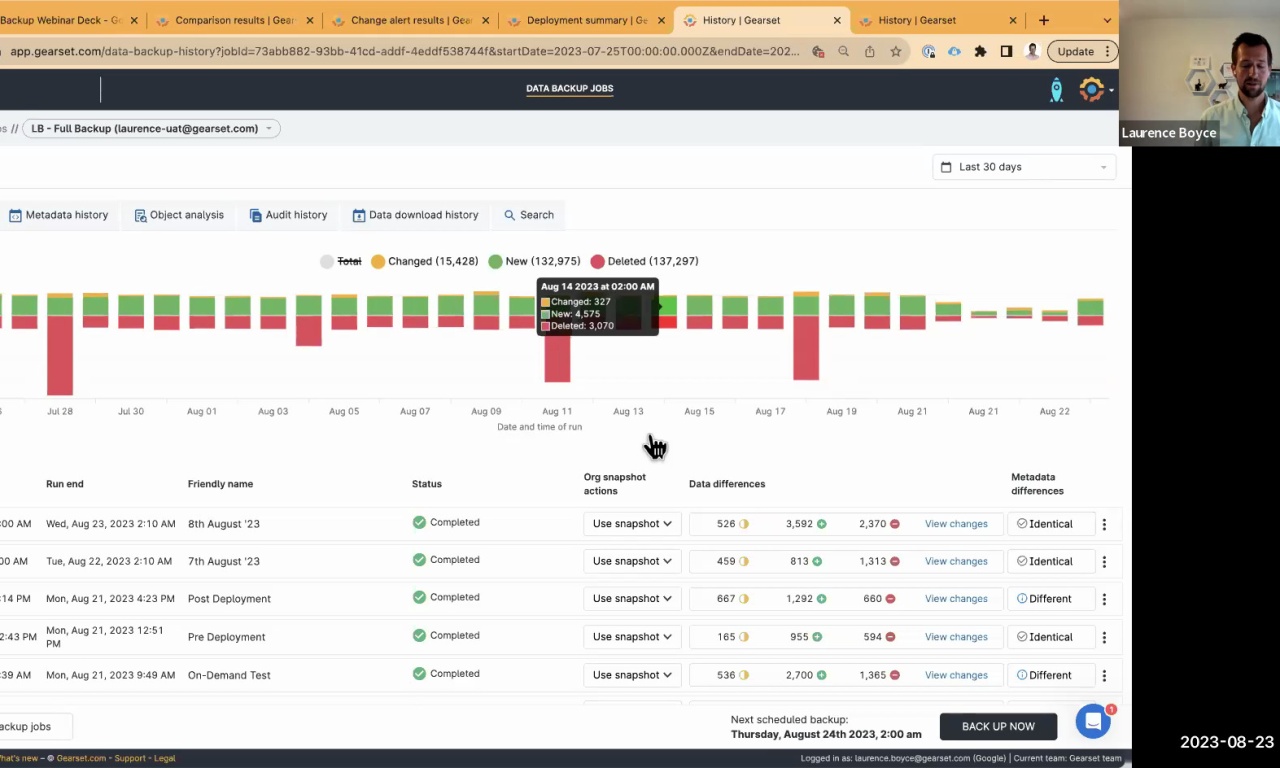The image size is (1280, 768).
Task: Open Use snapshot dropdown for On-Demand Test
Action: click(x=632, y=675)
